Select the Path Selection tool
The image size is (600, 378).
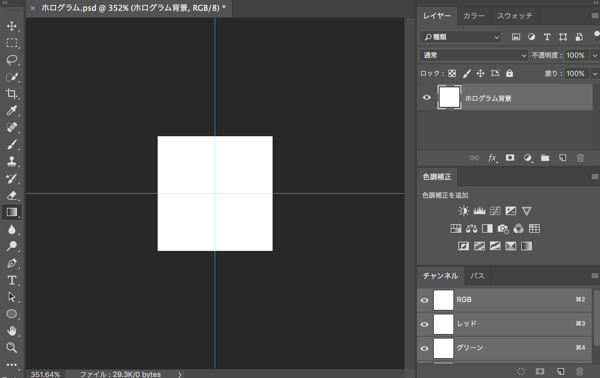click(x=11, y=297)
